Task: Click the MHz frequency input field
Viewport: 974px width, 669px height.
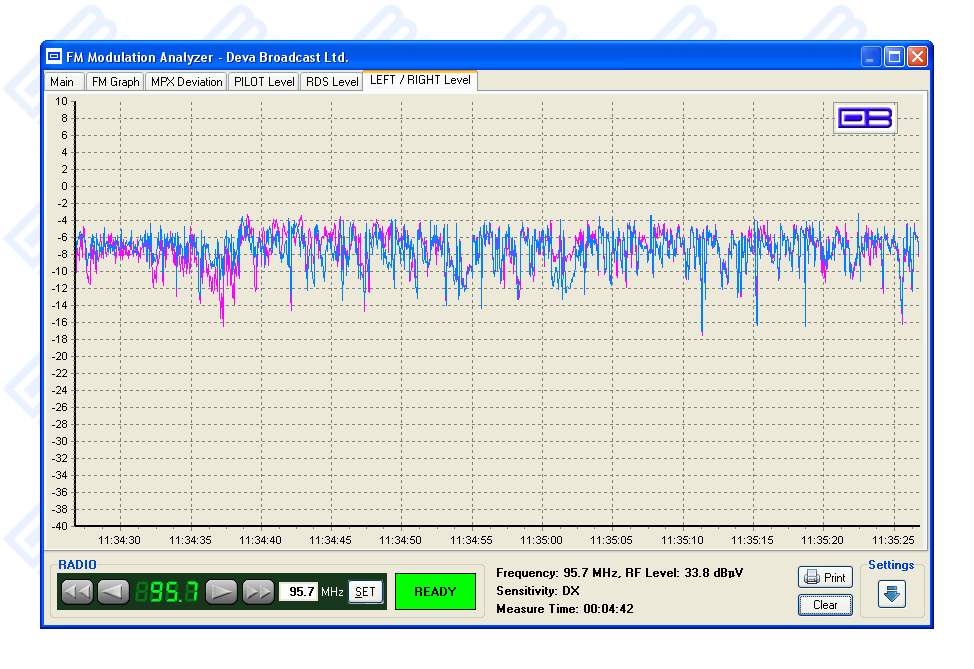Action: (x=298, y=592)
